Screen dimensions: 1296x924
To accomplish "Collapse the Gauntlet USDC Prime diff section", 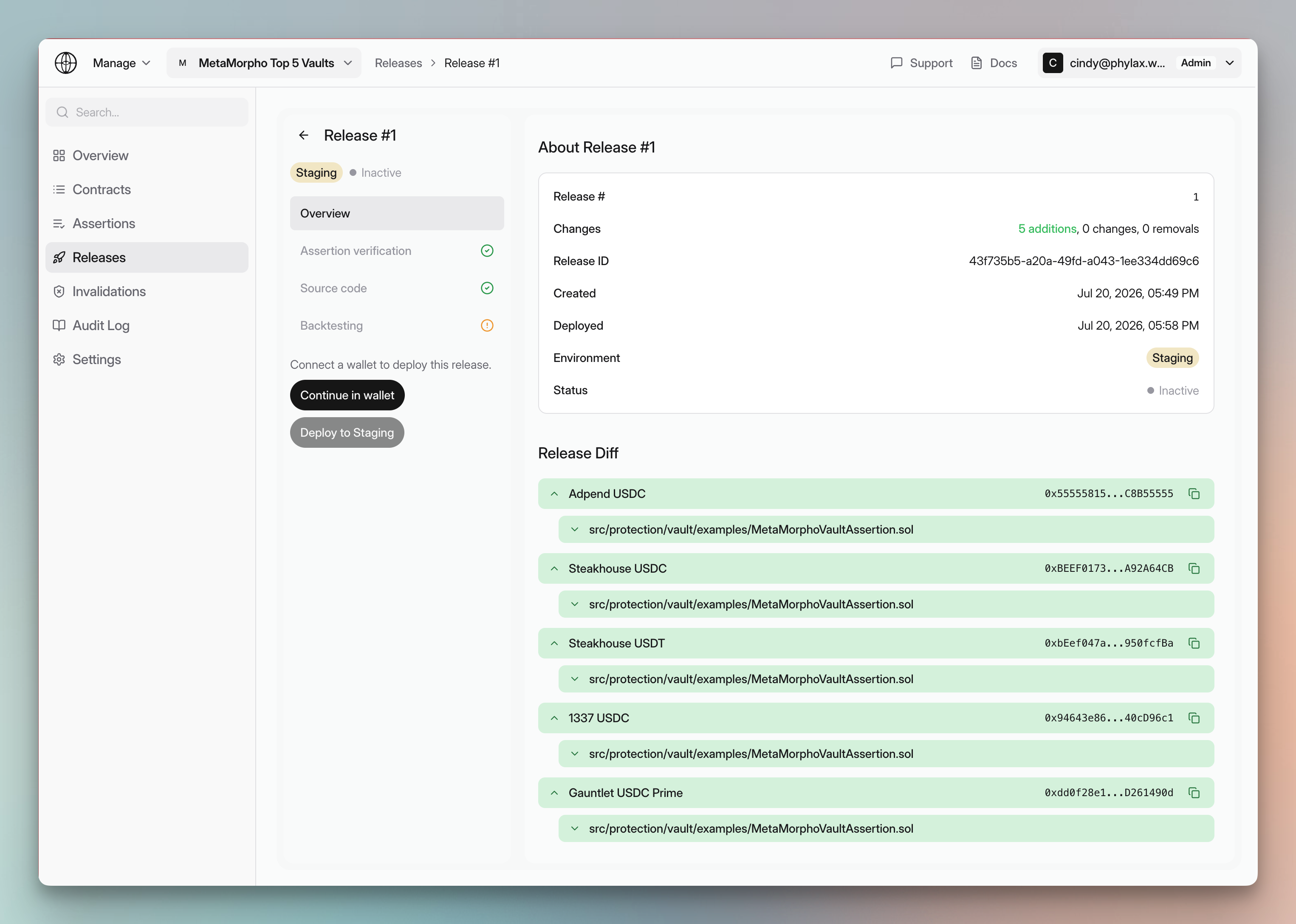I will (x=554, y=793).
